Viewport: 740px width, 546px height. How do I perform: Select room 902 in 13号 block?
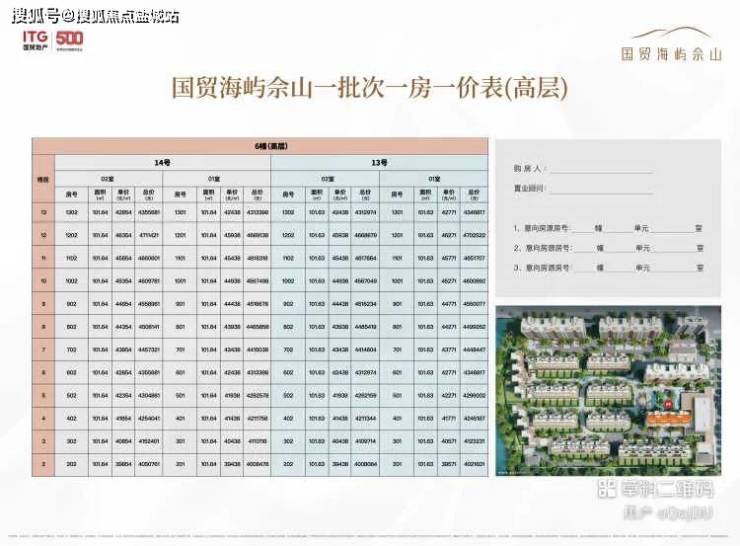click(x=288, y=304)
